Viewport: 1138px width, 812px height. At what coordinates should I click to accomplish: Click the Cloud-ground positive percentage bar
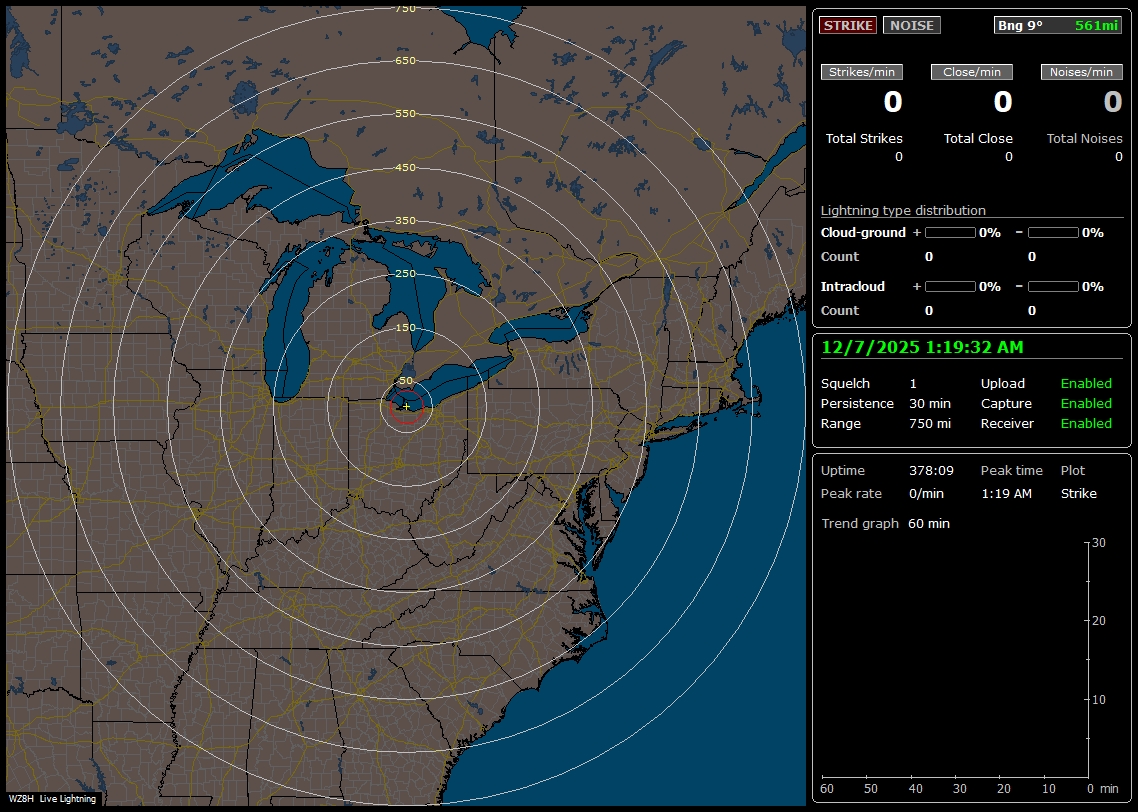coord(950,232)
